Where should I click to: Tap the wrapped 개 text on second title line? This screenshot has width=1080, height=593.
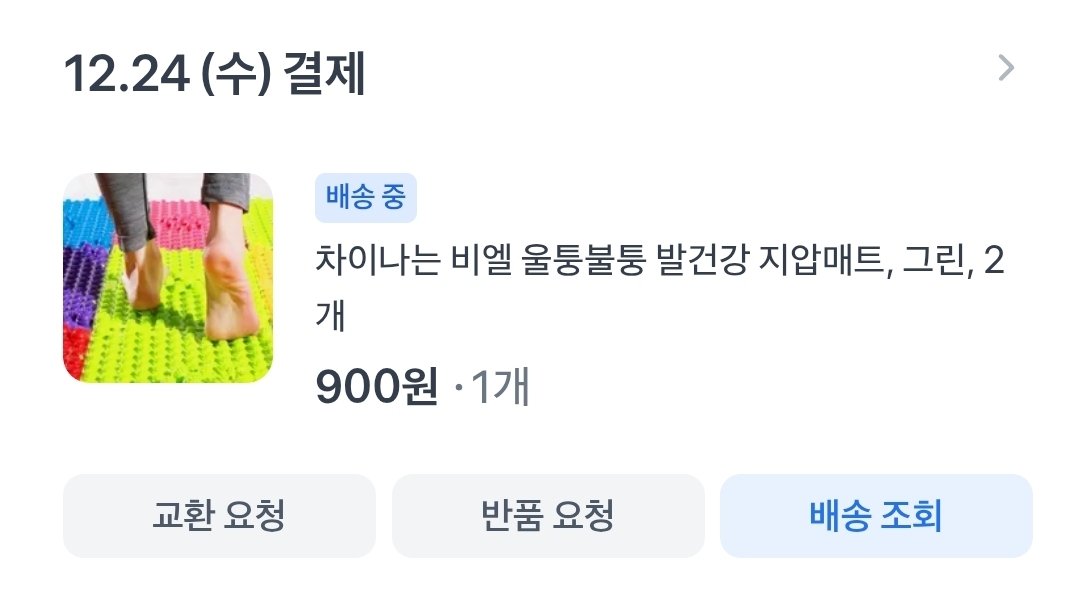330,315
